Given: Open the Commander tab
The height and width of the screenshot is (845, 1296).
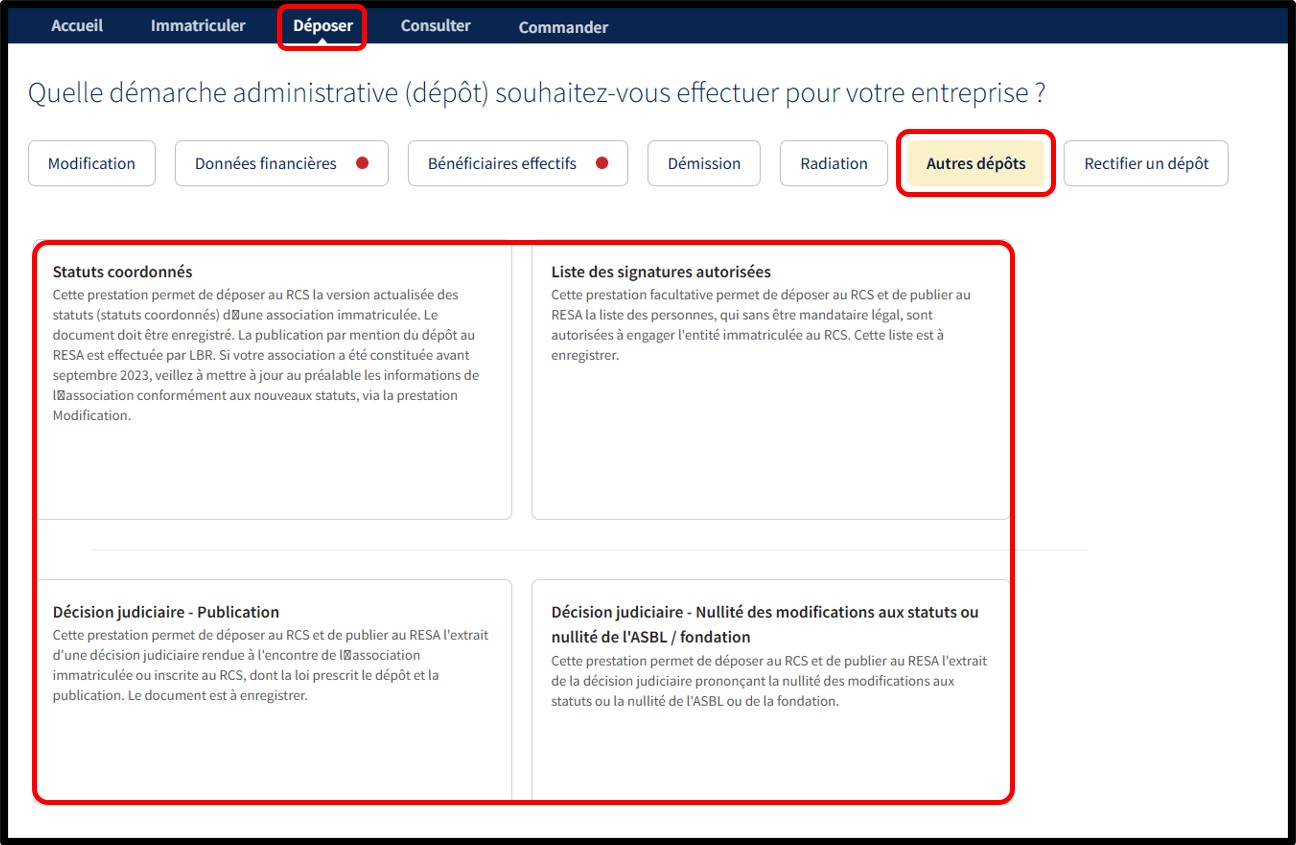Looking at the screenshot, I should [563, 27].
